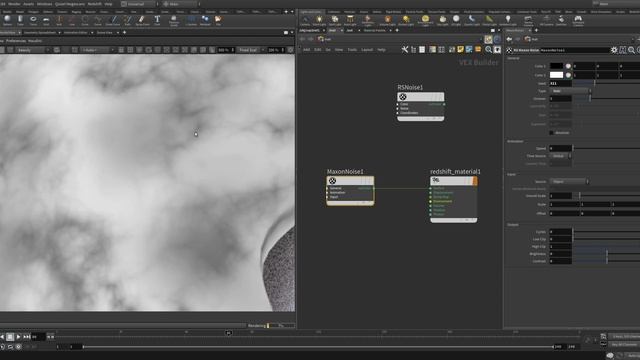Screen dimensions: 640x360
Task: Click the File shelf tool
Action: pos(218,20)
